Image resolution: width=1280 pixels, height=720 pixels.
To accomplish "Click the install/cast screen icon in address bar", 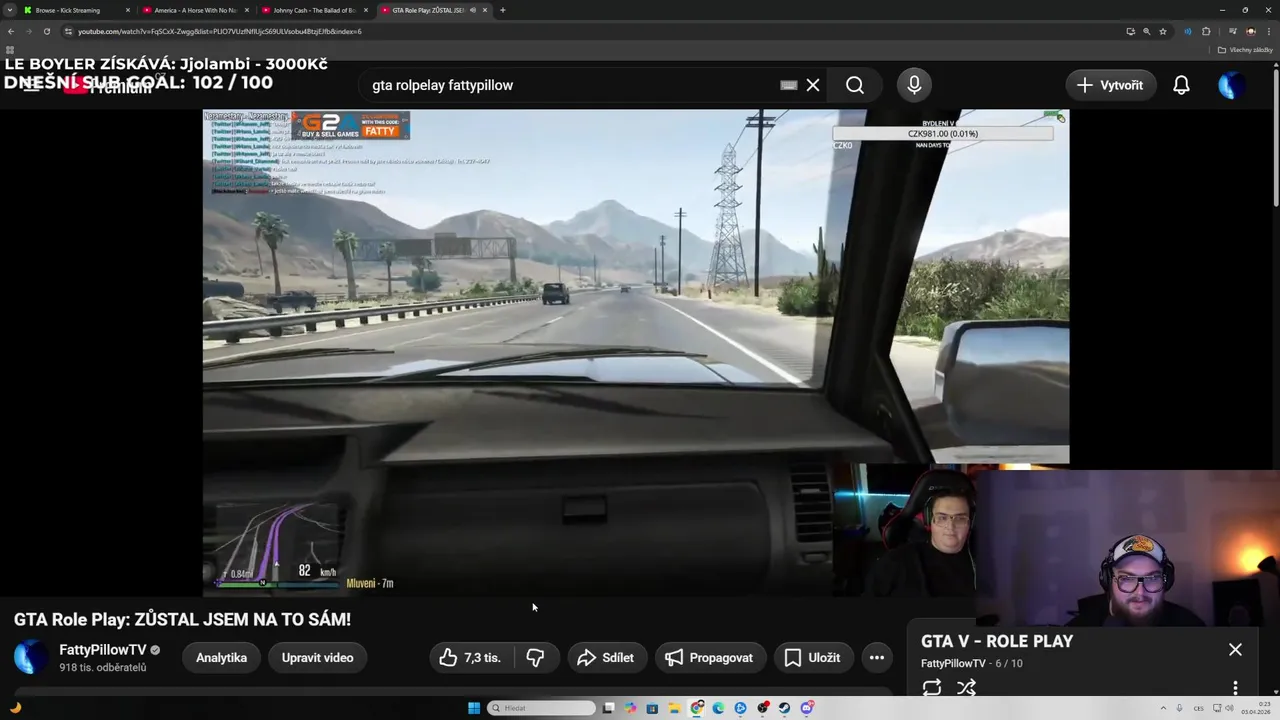I will tap(1130, 31).
